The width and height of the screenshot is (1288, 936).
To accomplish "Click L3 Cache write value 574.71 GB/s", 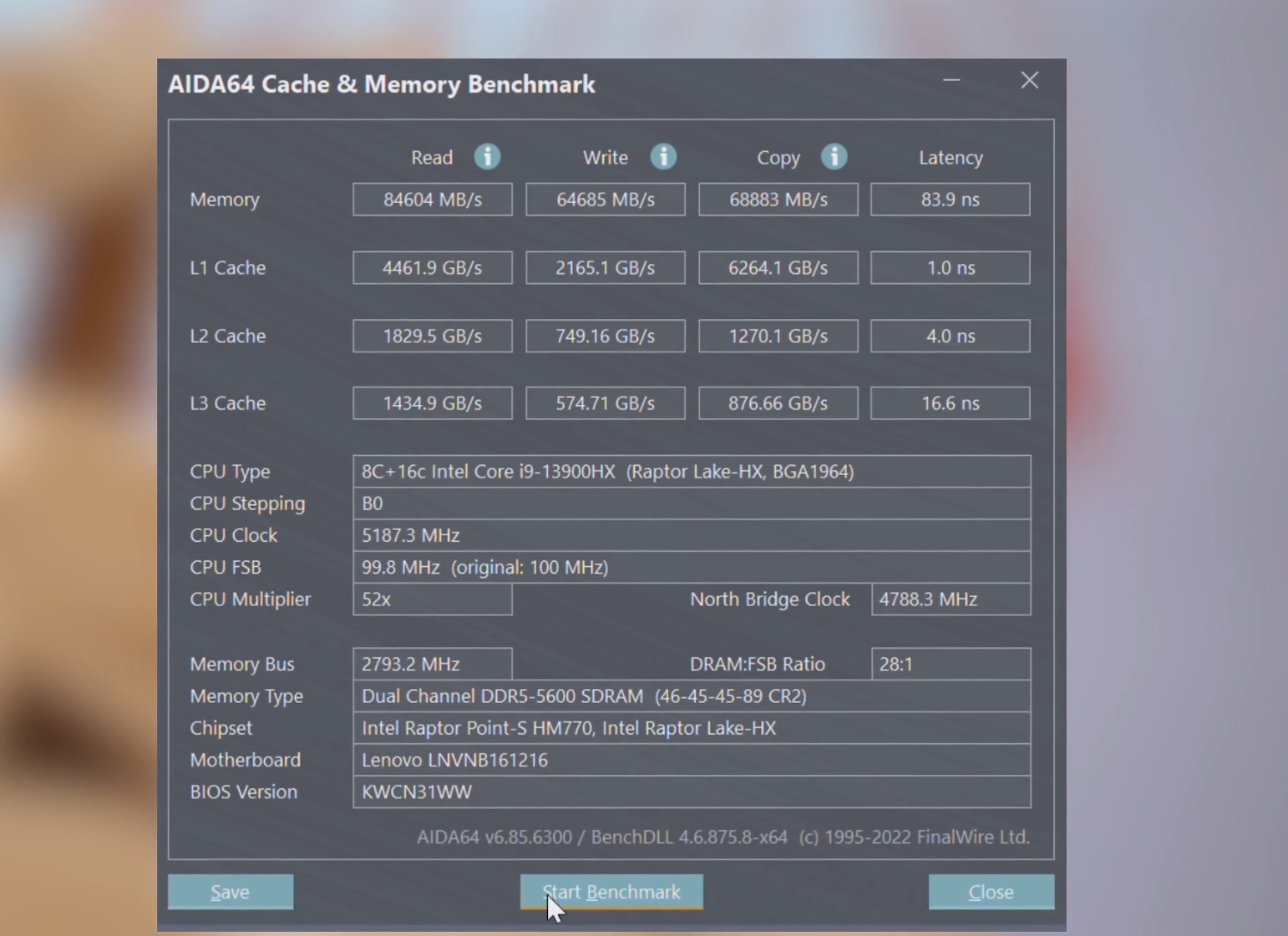I will click(606, 403).
